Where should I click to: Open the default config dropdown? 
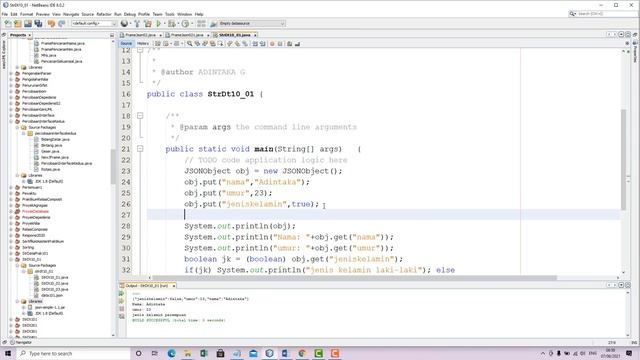pos(94,24)
